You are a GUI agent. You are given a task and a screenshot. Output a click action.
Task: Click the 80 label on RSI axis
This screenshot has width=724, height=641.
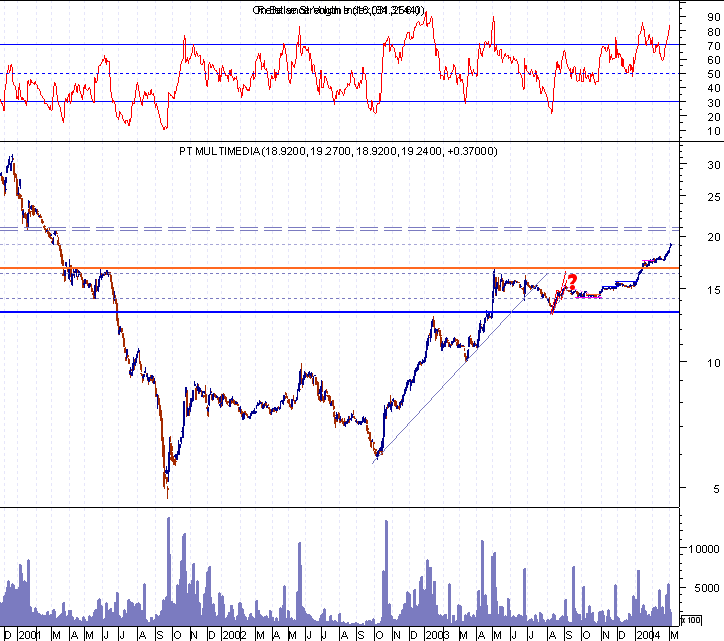tap(713, 32)
